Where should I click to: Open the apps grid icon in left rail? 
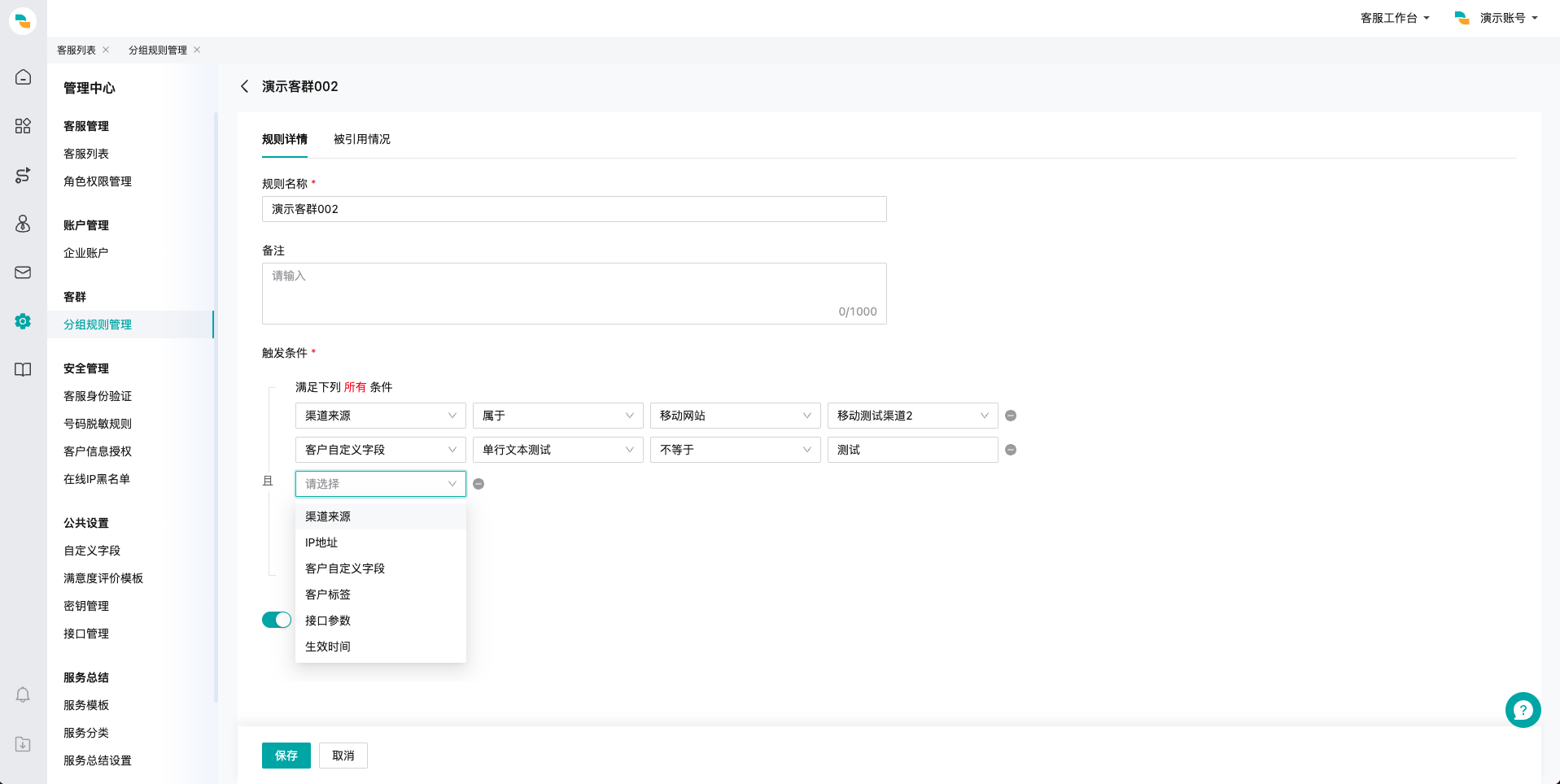pyautogui.click(x=23, y=126)
